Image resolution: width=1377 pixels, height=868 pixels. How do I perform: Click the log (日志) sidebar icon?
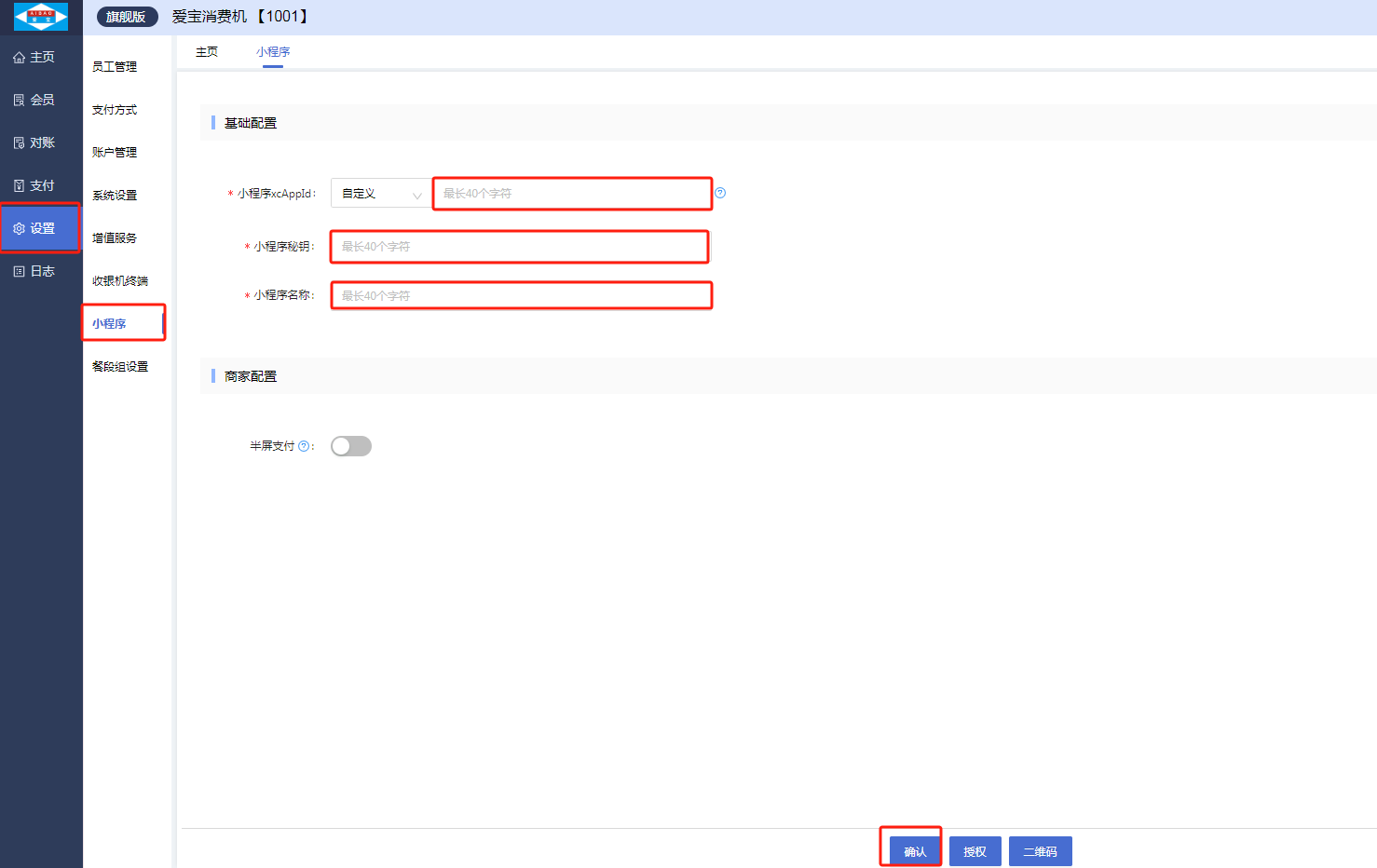[19, 272]
